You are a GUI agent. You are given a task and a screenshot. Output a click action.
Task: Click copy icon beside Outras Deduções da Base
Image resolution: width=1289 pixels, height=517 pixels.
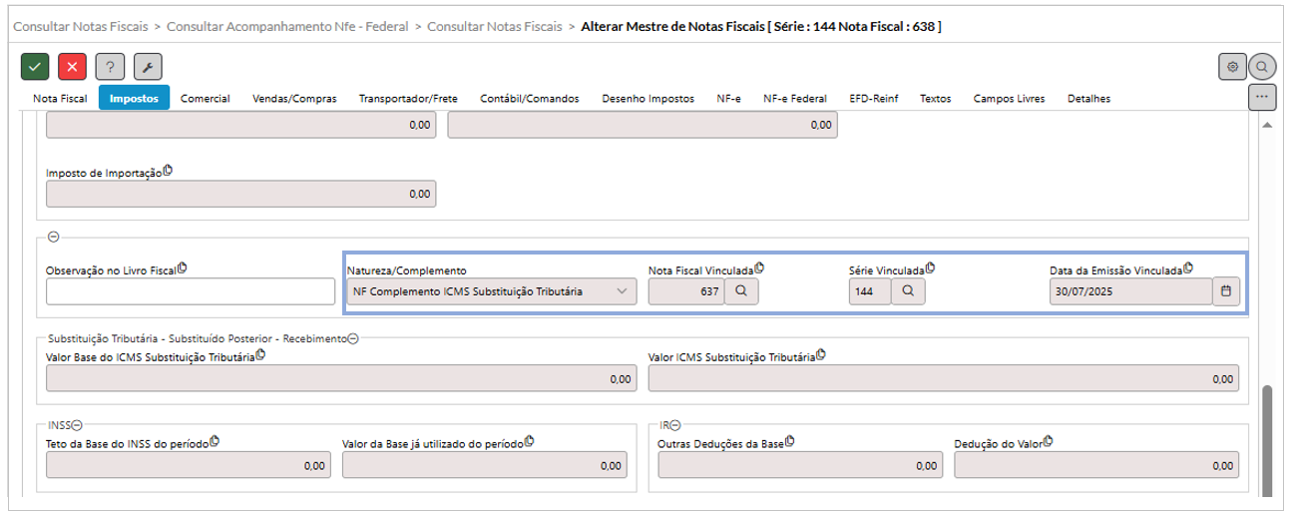[791, 442]
